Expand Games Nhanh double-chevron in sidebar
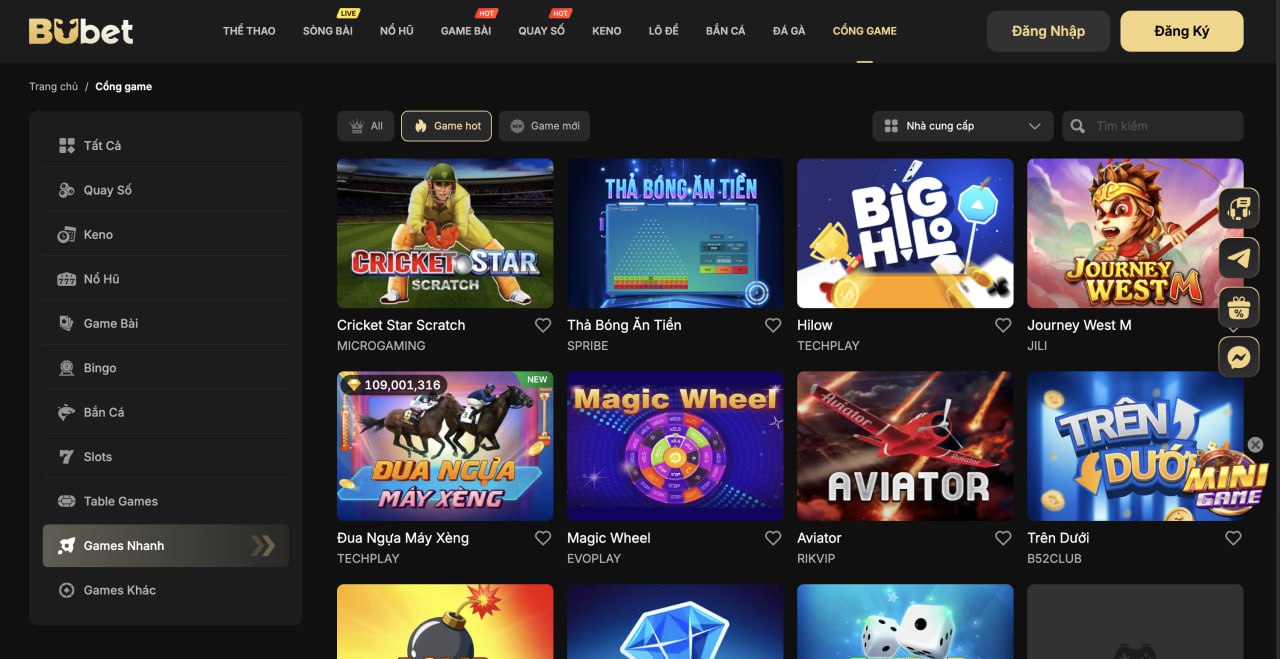The width and height of the screenshot is (1280, 659). pyautogui.click(x=263, y=545)
